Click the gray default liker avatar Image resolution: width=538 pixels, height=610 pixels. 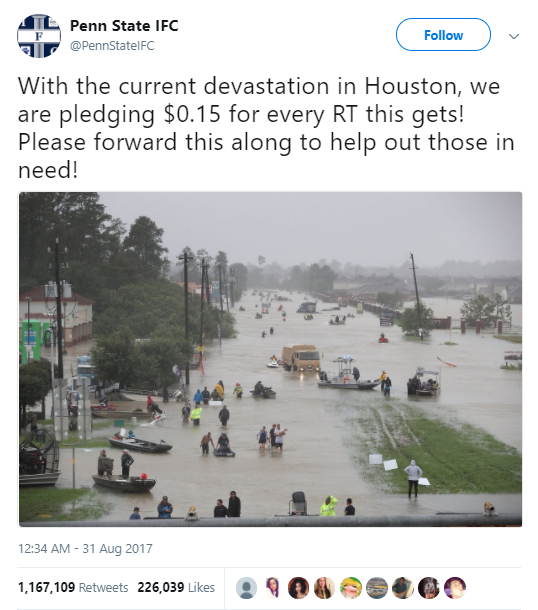(x=246, y=587)
